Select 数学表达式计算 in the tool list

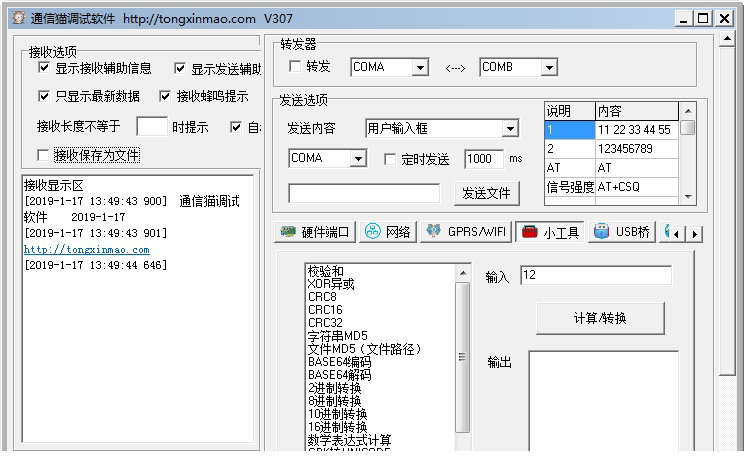tap(349, 440)
